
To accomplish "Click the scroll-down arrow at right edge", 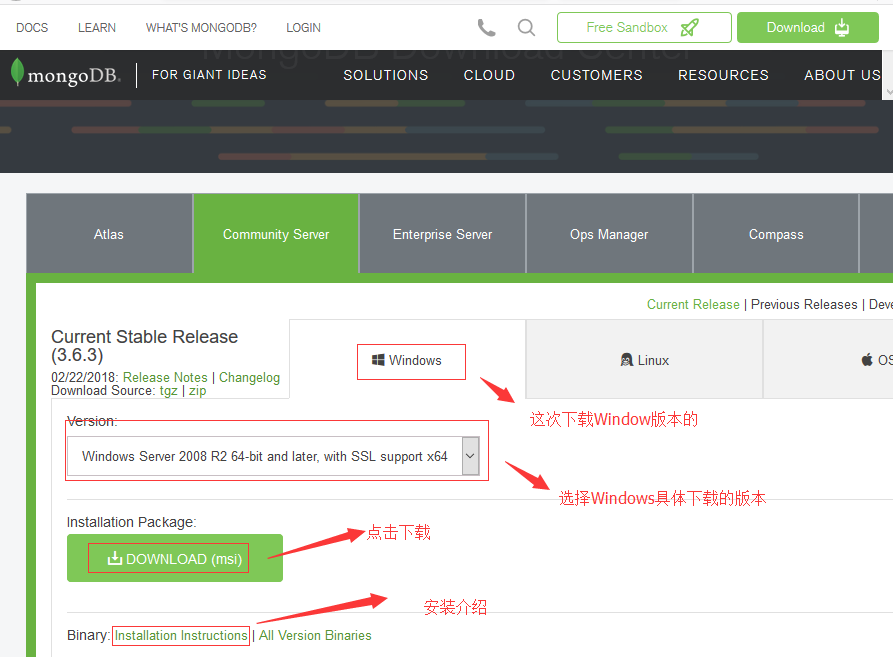I will [x=889, y=92].
